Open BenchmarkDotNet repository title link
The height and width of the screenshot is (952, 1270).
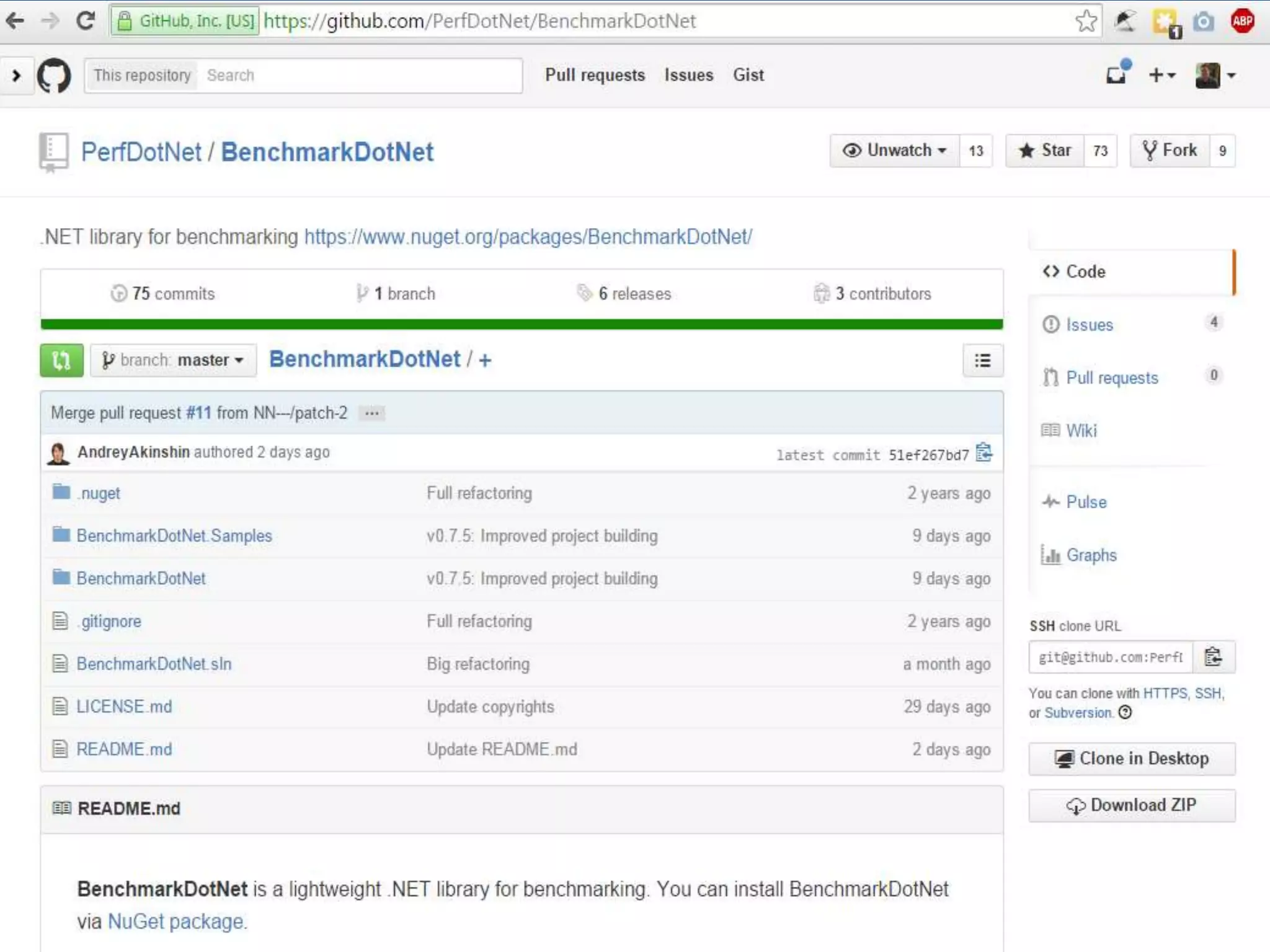(x=327, y=152)
